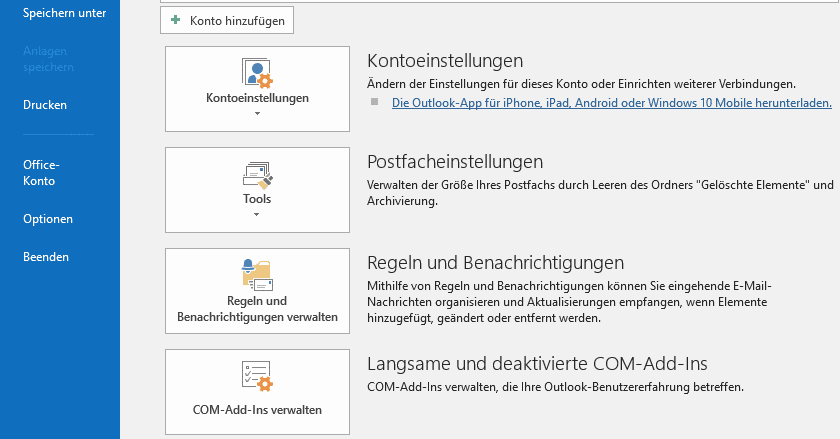The width and height of the screenshot is (840, 439).
Task: Select Drucken in the backstage menu
Action: click(45, 105)
